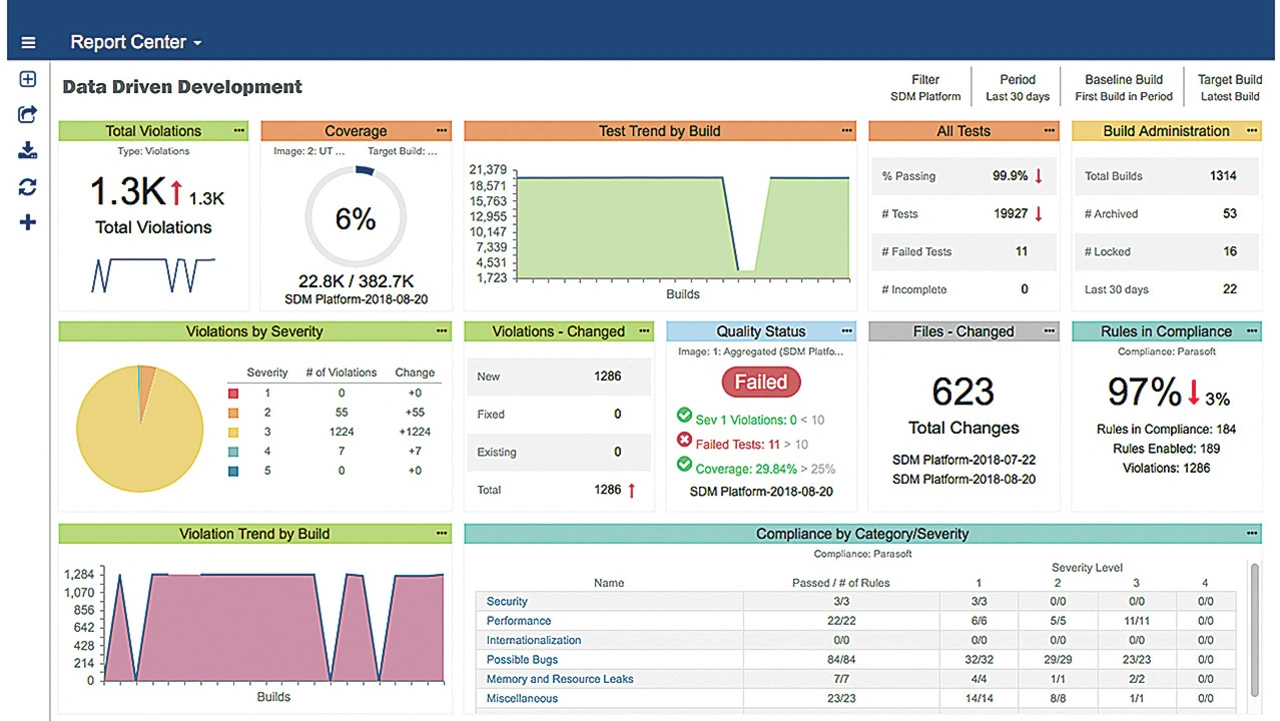Click the share dashboard icon
Viewport: 1280px width, 721px height.
(28, 115)
